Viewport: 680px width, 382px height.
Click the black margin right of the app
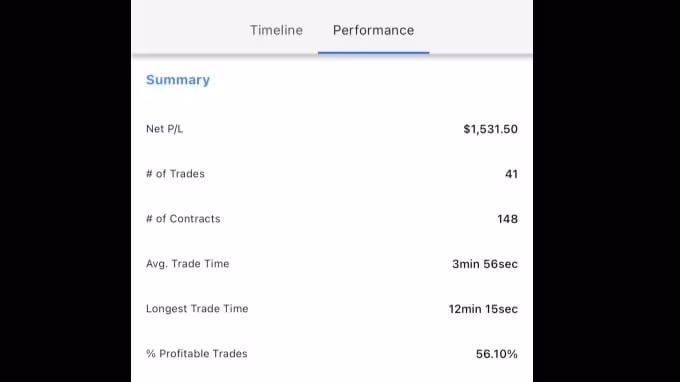(606, 191)
